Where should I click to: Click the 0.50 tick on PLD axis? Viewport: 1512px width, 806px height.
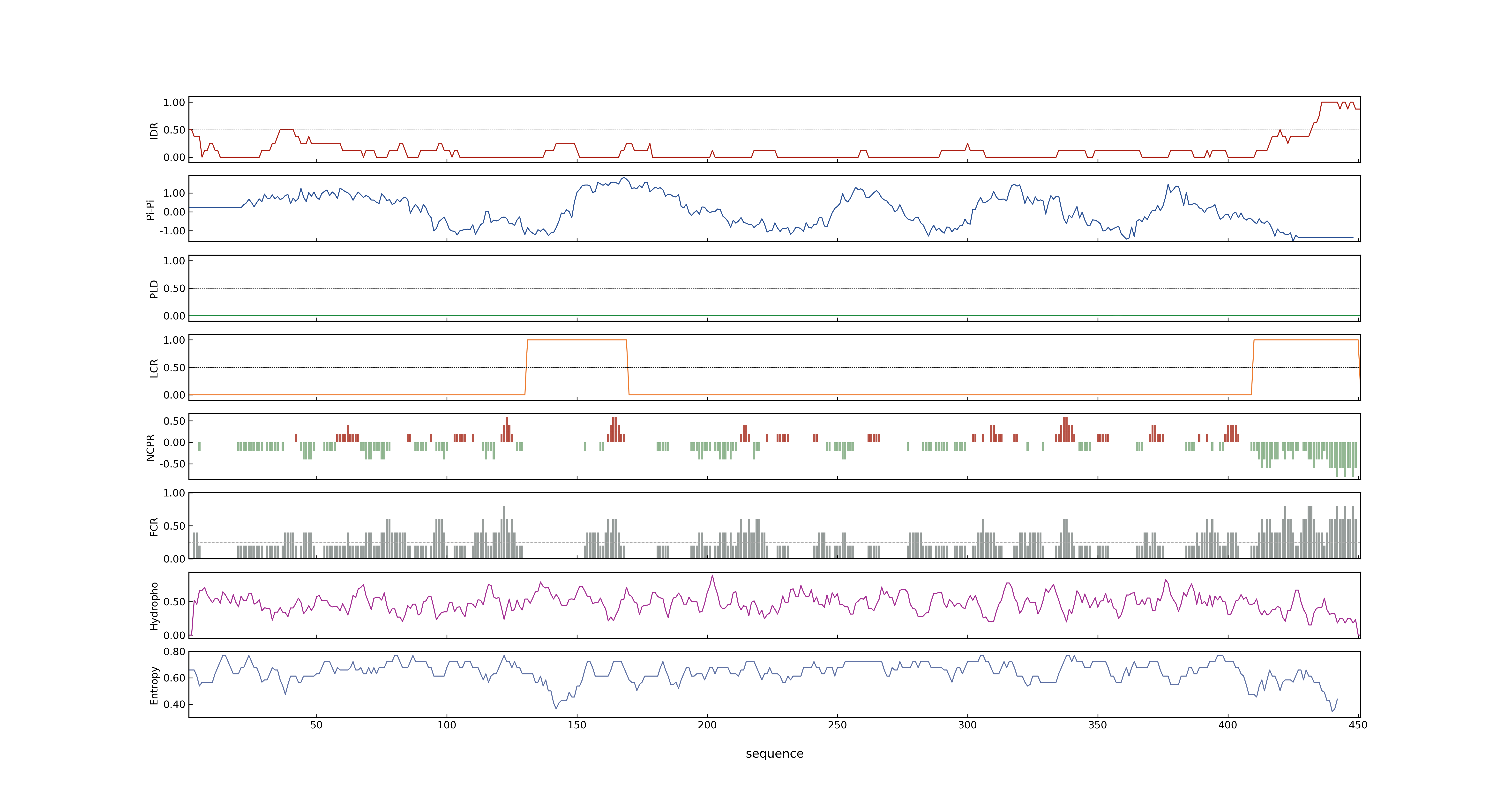coord(174,288)
